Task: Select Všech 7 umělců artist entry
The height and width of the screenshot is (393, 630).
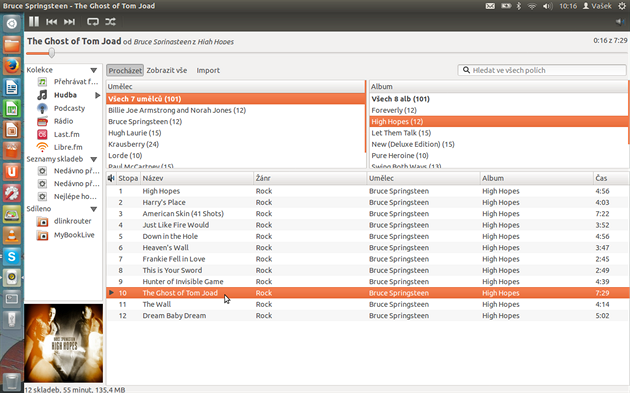Action: [235, 99]
